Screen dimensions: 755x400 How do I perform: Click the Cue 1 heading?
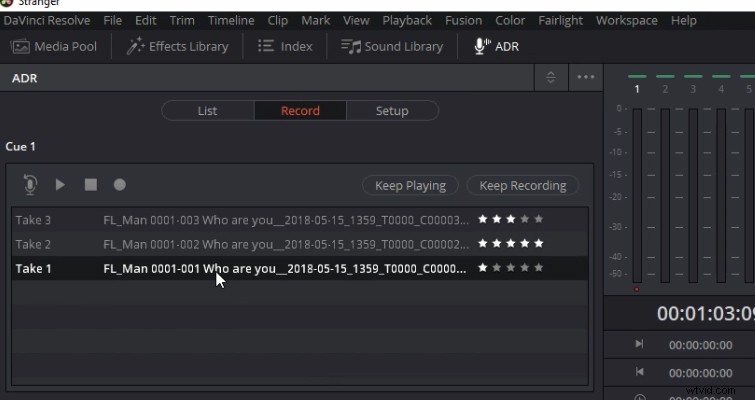tap(20, 146)
